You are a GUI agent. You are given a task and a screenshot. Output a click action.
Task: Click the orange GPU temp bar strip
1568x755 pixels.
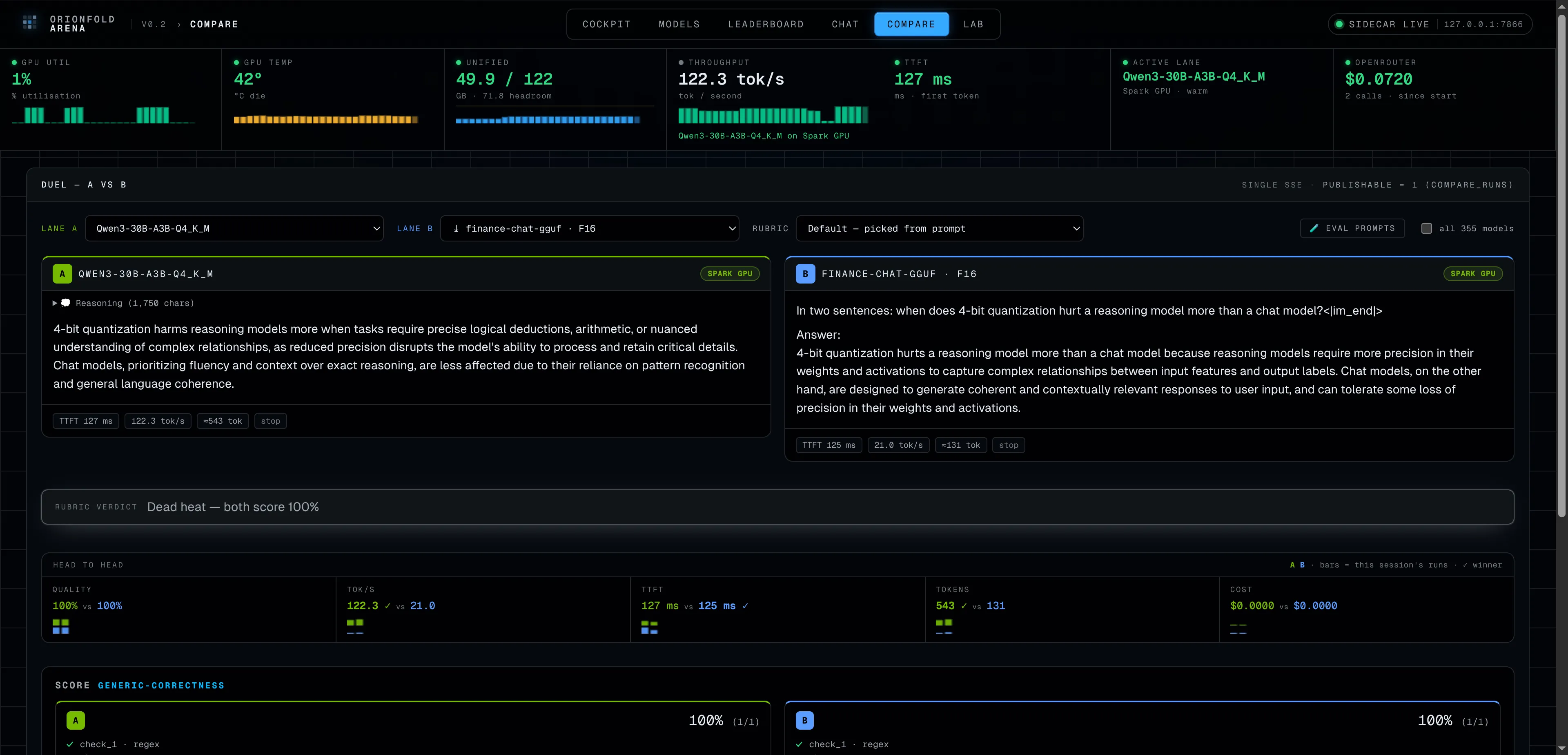pyautogui.click(x=326, y=119)
